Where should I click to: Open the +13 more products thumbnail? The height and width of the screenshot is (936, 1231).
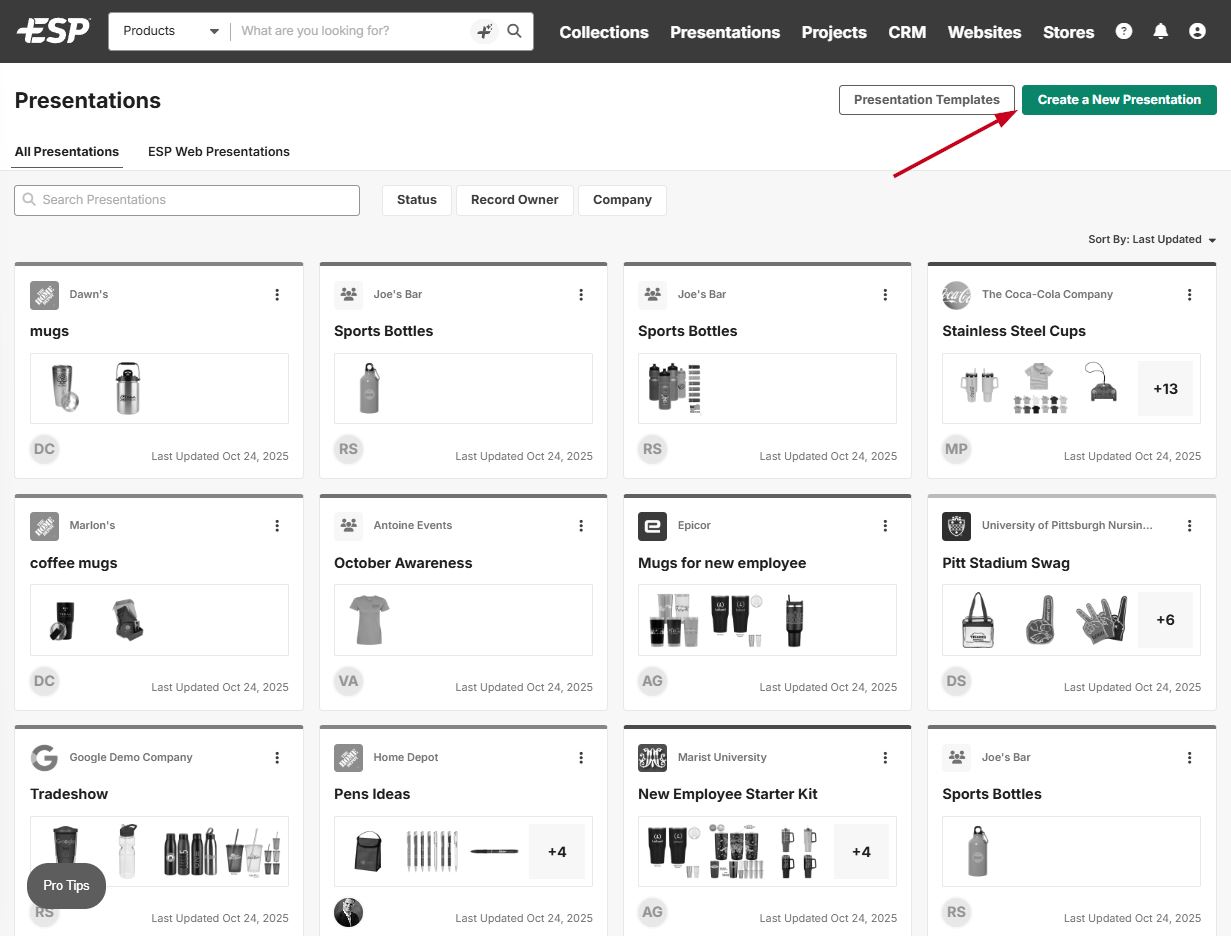1165,389
